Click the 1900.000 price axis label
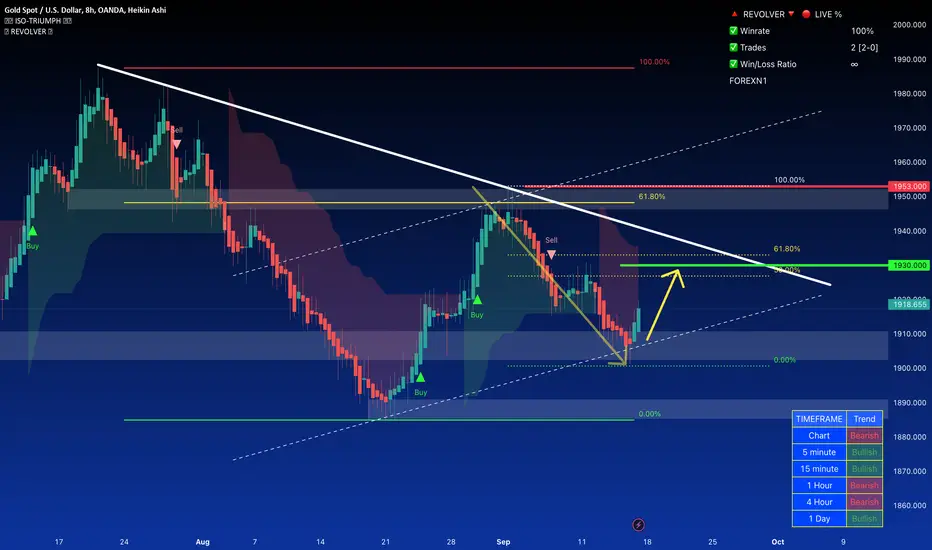The height and width of the screenshot is (550, 932). pyautogui.click(x=909, y=368)
